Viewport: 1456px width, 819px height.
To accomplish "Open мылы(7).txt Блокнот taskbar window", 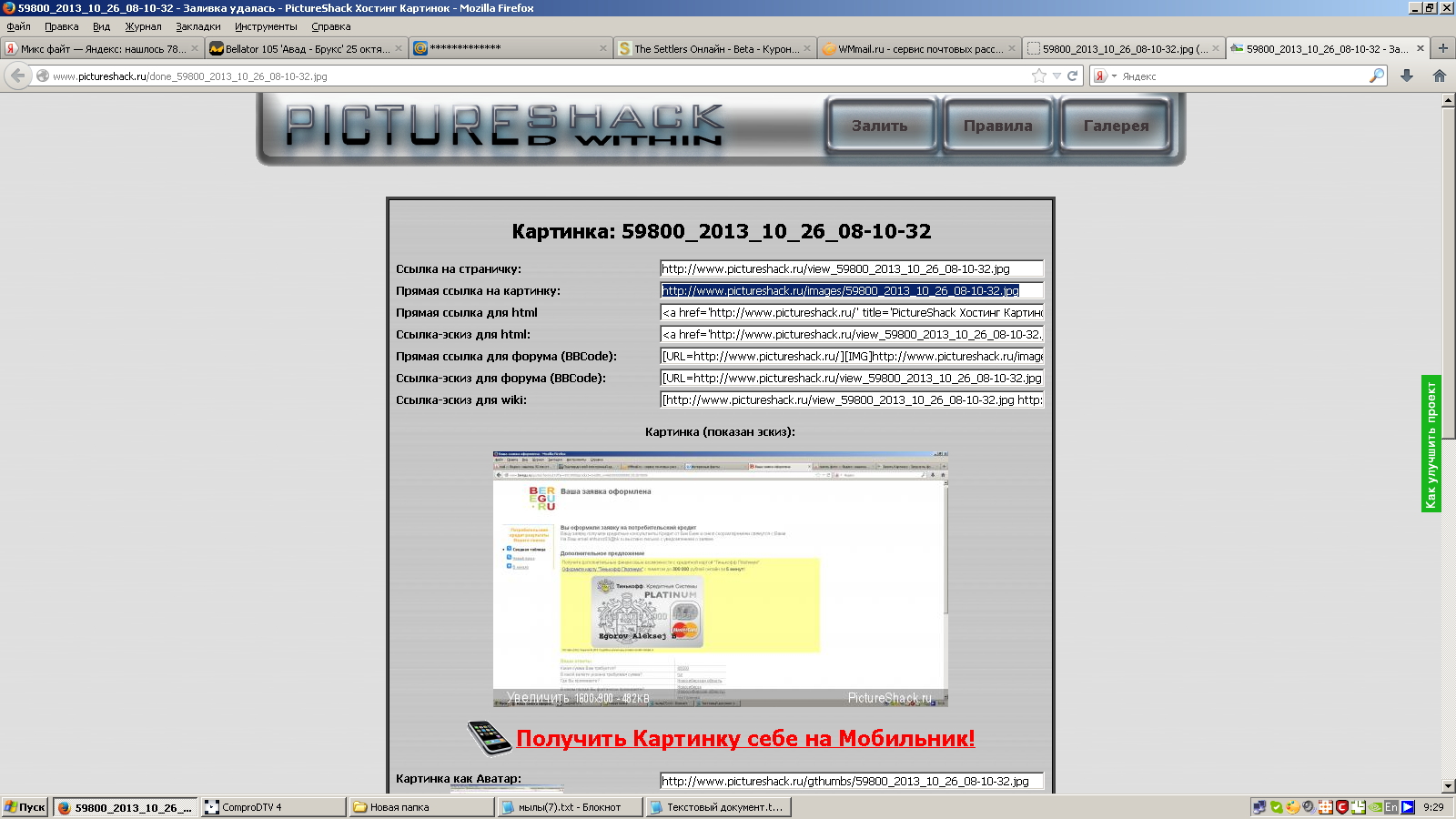I will click(x=570, y=807).
